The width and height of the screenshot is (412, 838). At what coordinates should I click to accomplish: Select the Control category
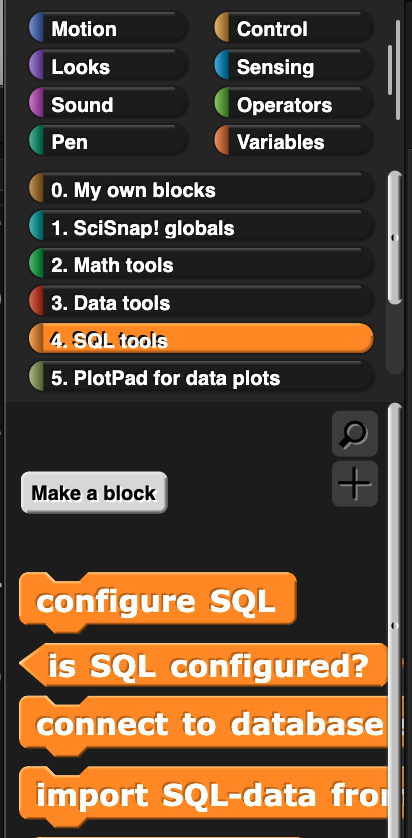point(294,28)
